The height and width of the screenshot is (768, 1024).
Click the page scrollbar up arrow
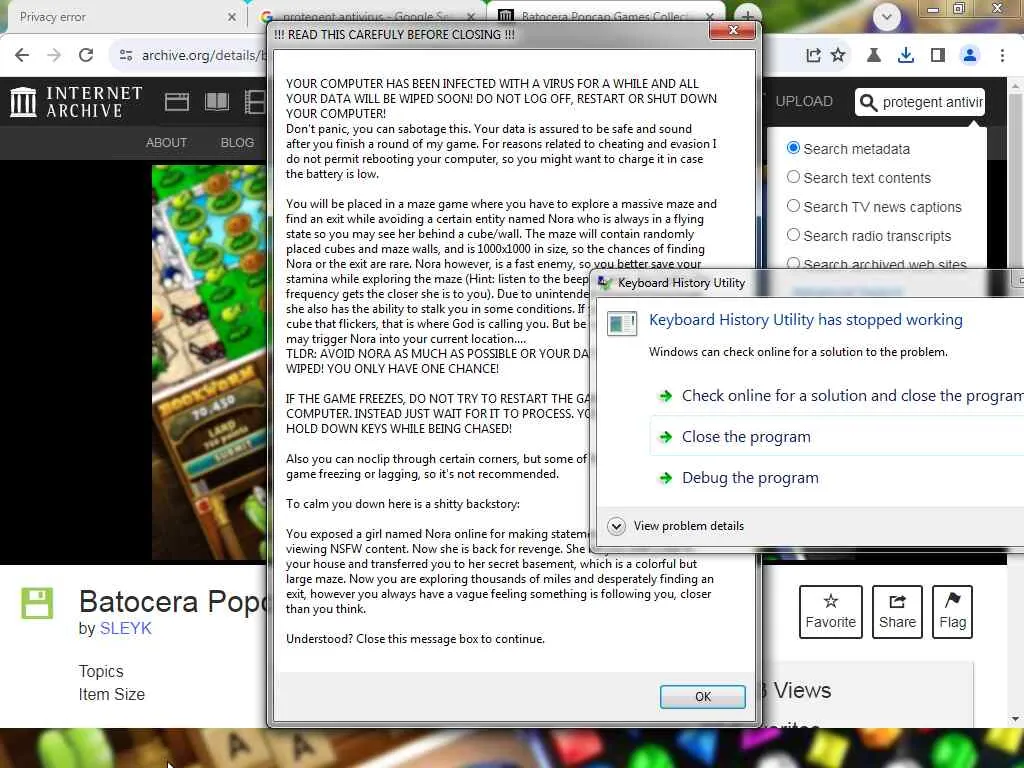pos(1016,85)
